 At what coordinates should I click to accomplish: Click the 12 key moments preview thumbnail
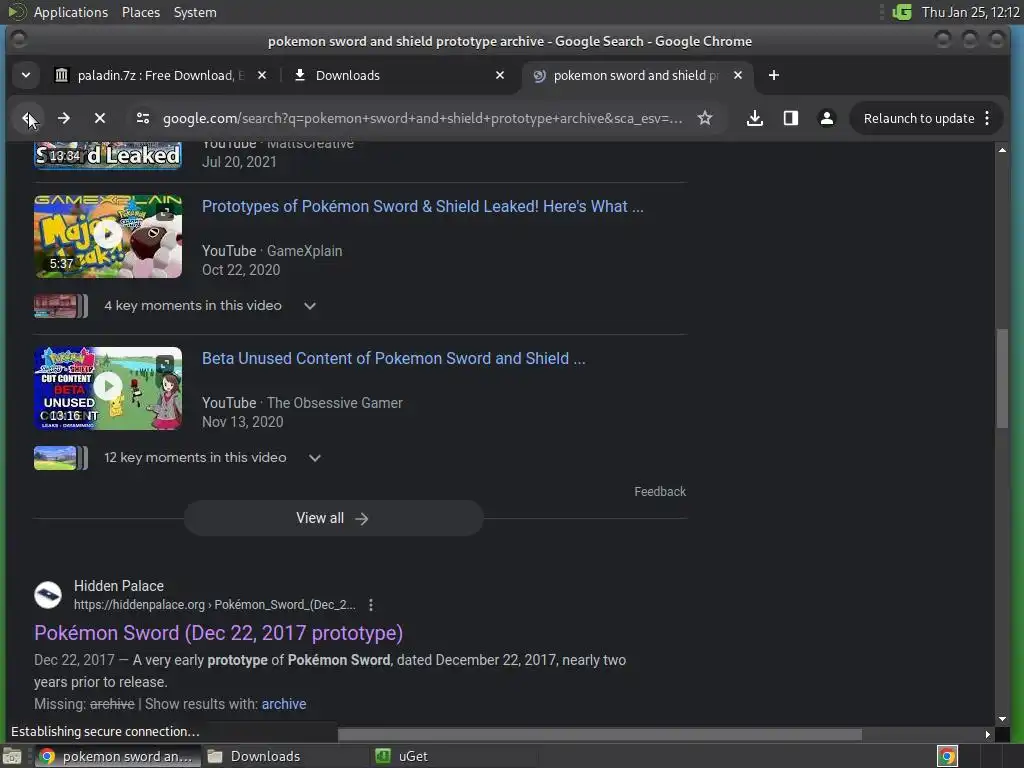coord(60,458)
